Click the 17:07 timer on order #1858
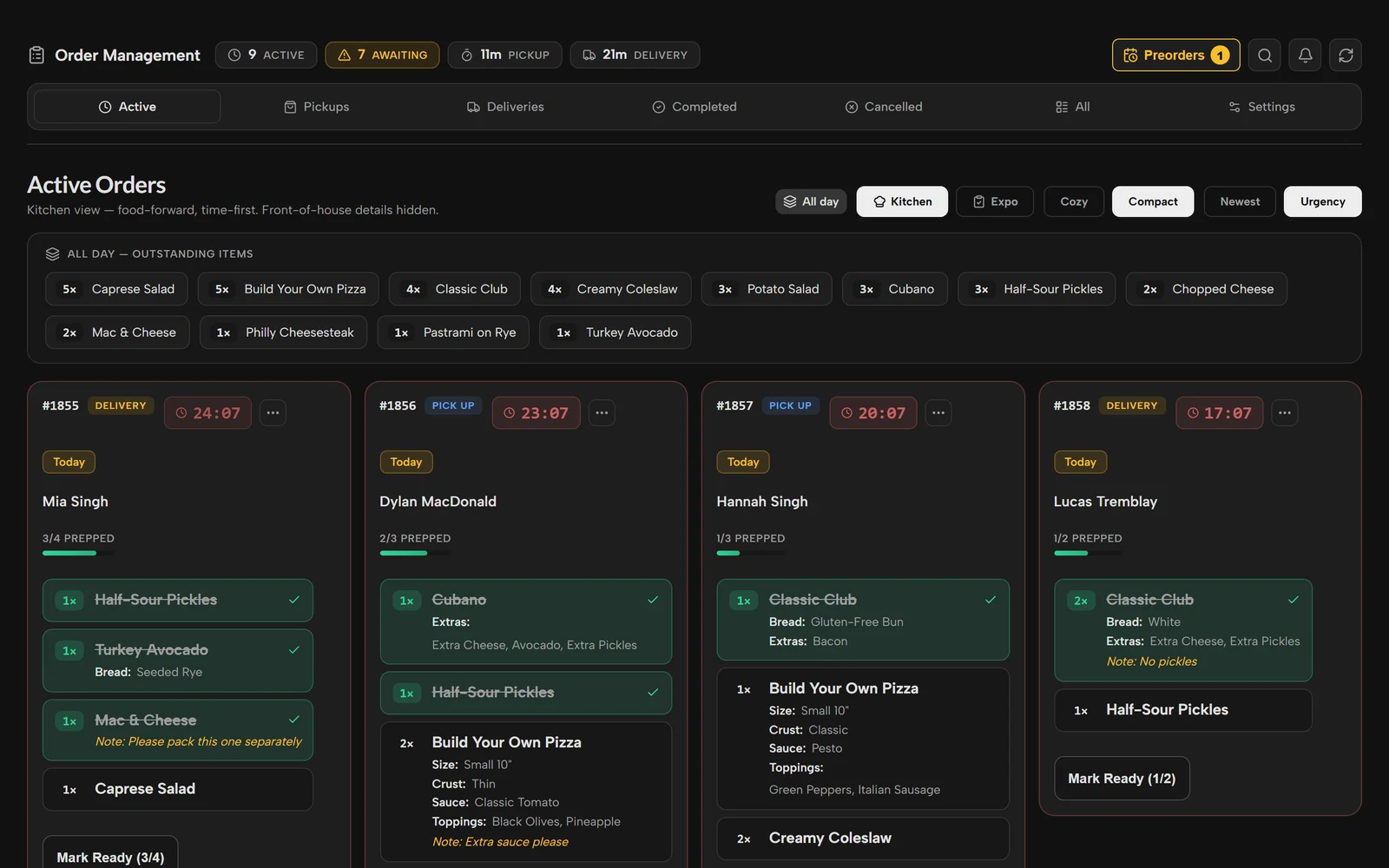This screenshot has height=868, width=1389. [1219, 413]
